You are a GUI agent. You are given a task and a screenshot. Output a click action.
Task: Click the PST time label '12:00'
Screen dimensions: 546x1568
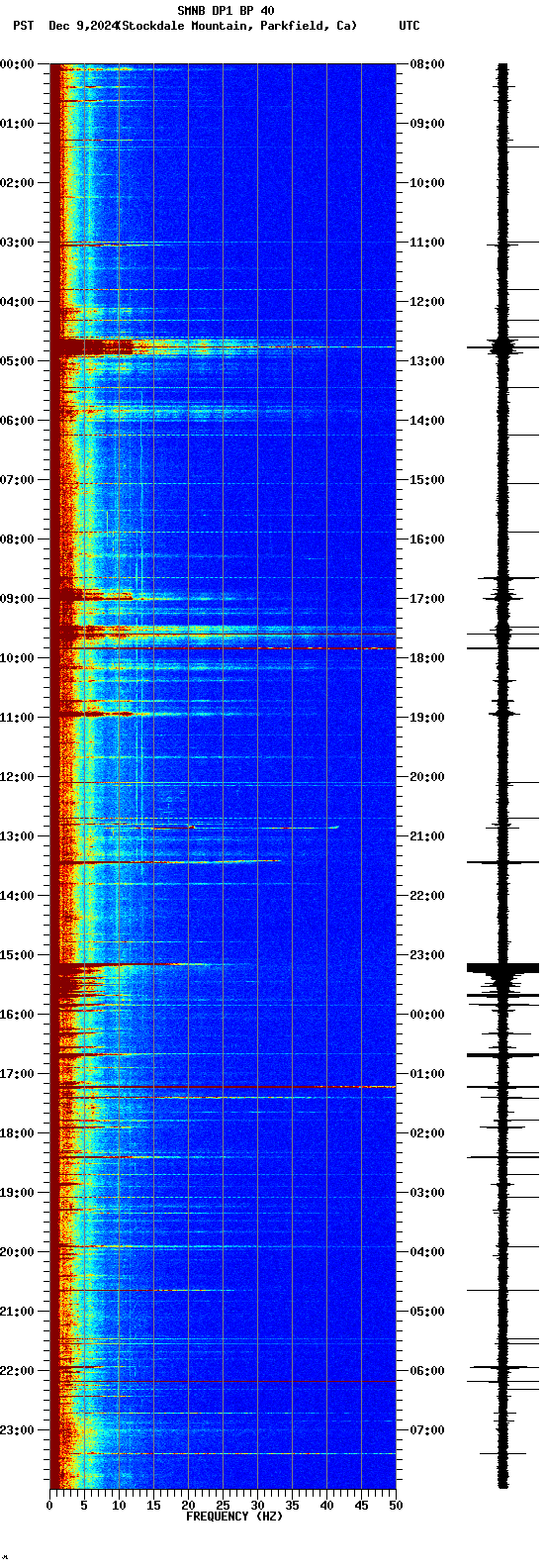17,777
